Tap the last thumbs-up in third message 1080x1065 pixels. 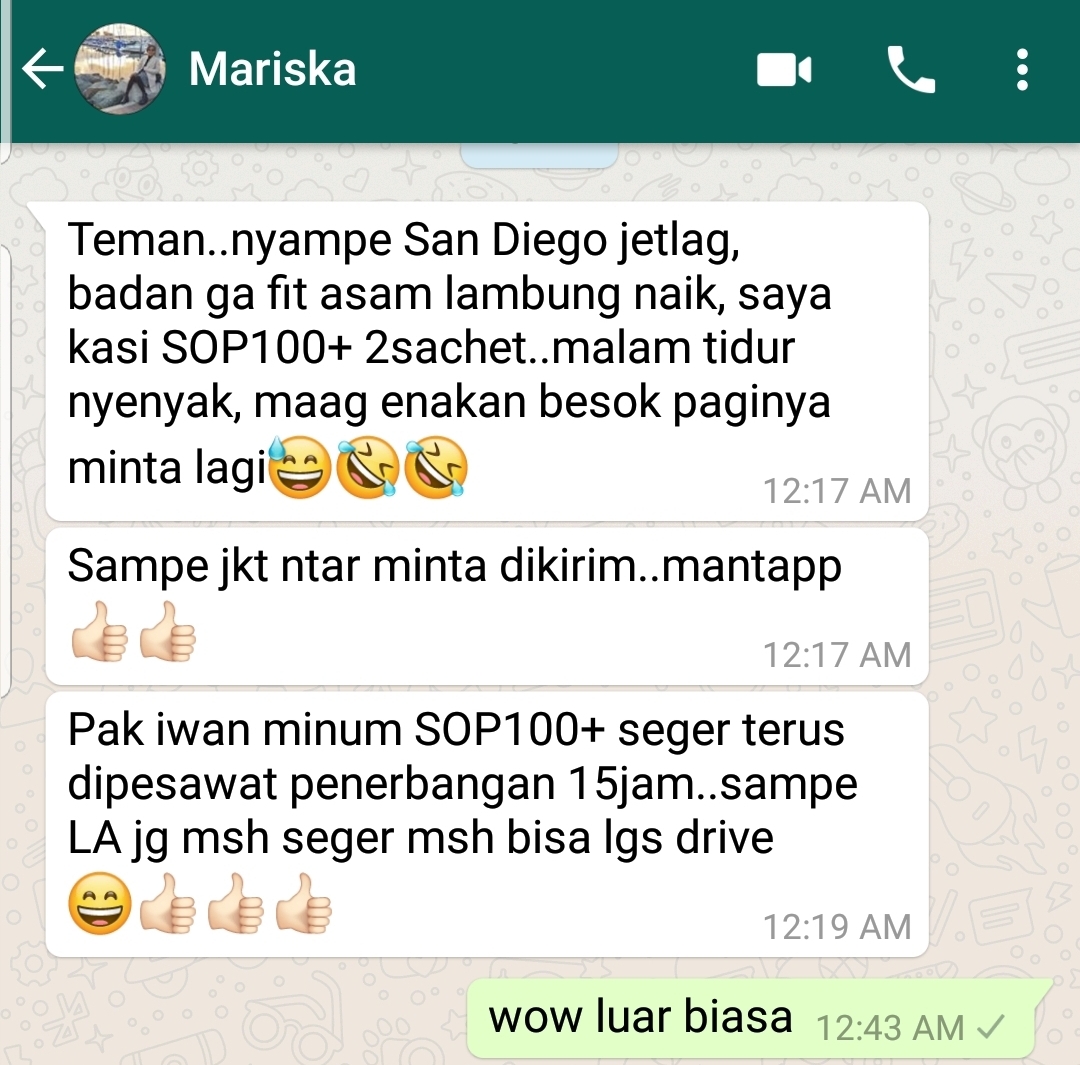coord(304,903)
